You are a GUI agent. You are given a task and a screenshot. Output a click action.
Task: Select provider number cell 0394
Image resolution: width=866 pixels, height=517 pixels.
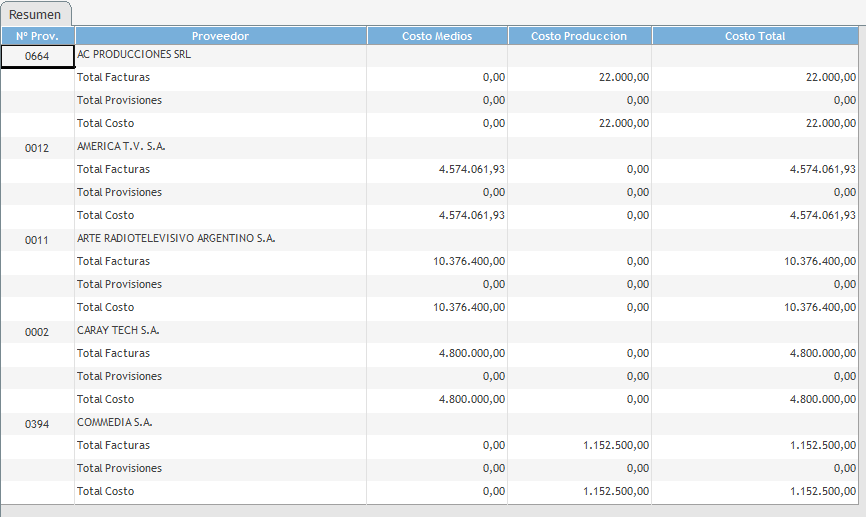point(37,424)
